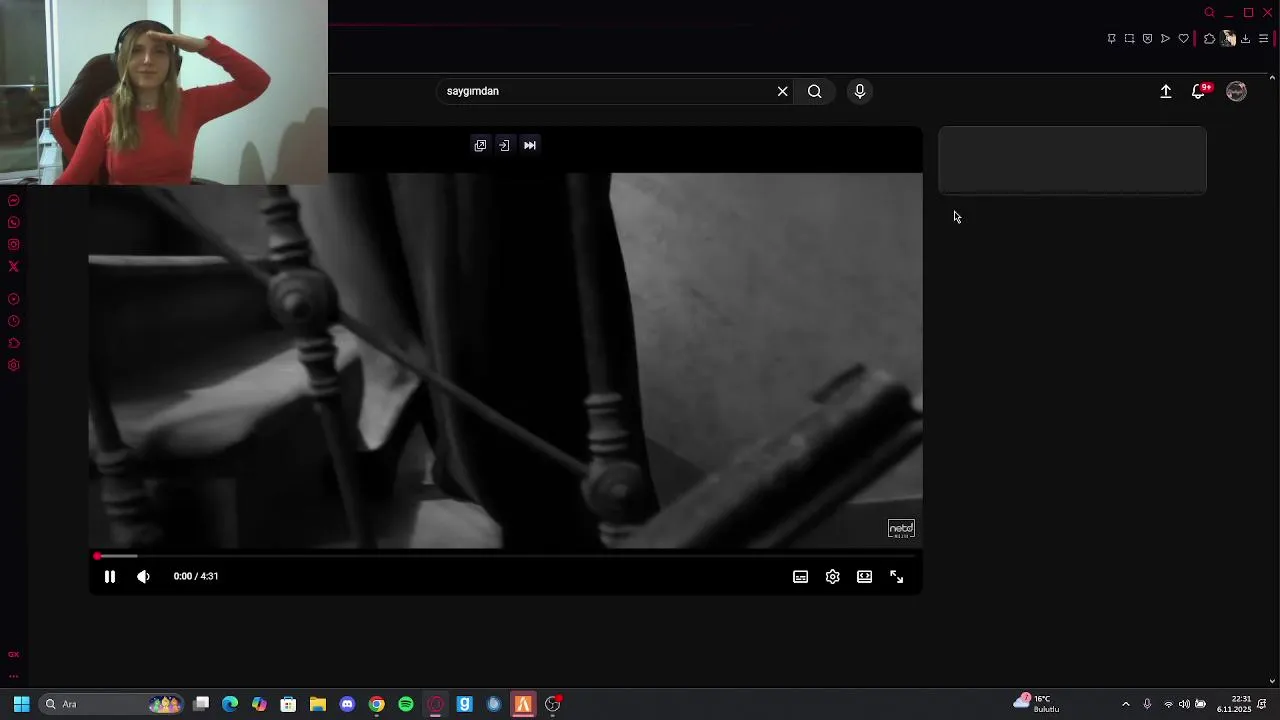Screen dimensions: 1280x720
Task: Mute the video volume
Action: [143, 576]
